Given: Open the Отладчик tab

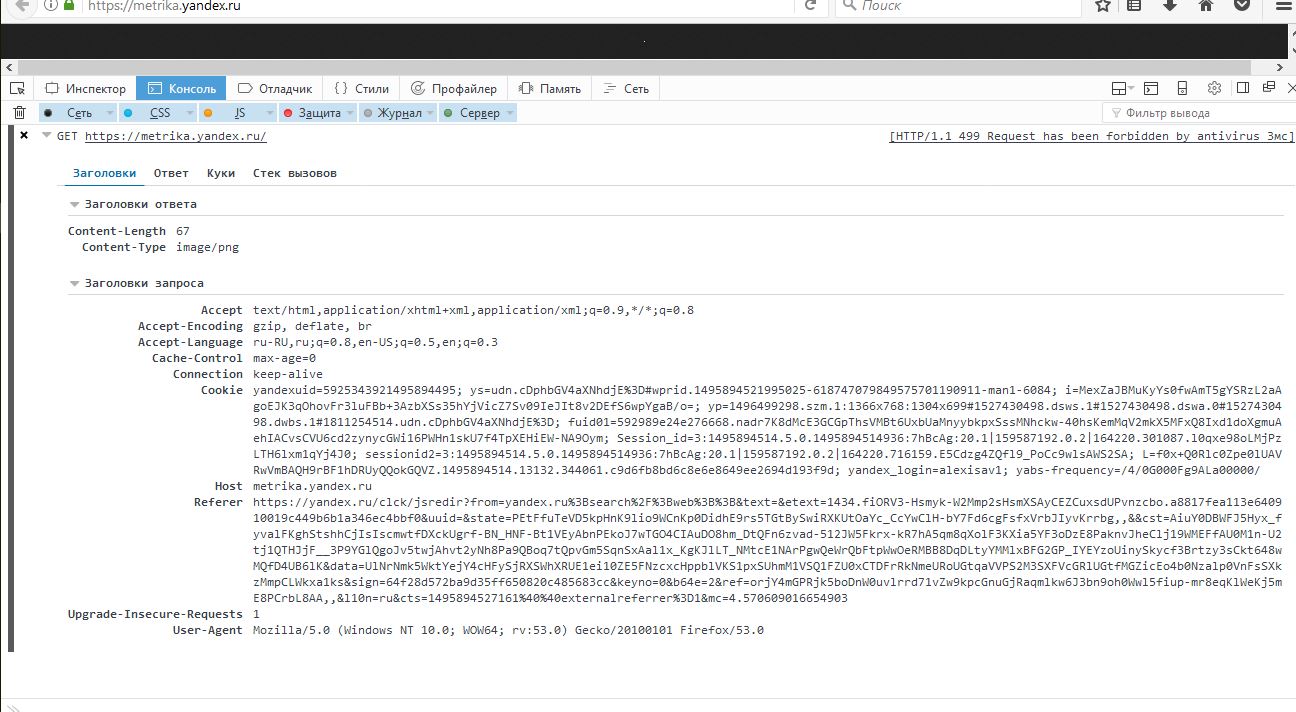Looking at the screenshot, I should (275, 88).
